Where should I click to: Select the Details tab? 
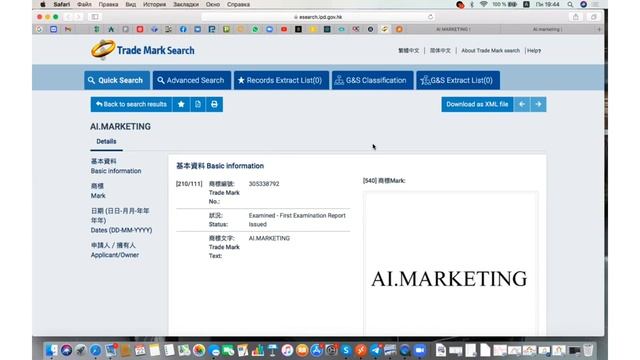pos(106,142)
